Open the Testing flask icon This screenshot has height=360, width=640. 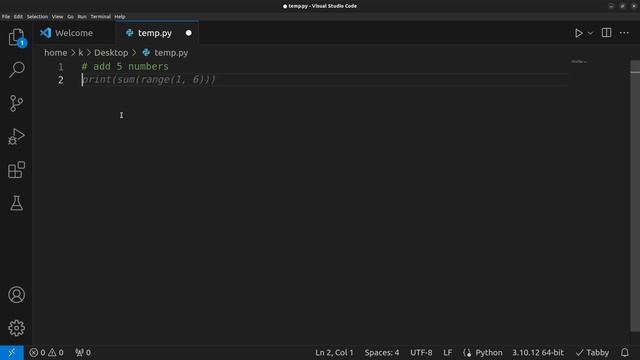pos(16,203)
